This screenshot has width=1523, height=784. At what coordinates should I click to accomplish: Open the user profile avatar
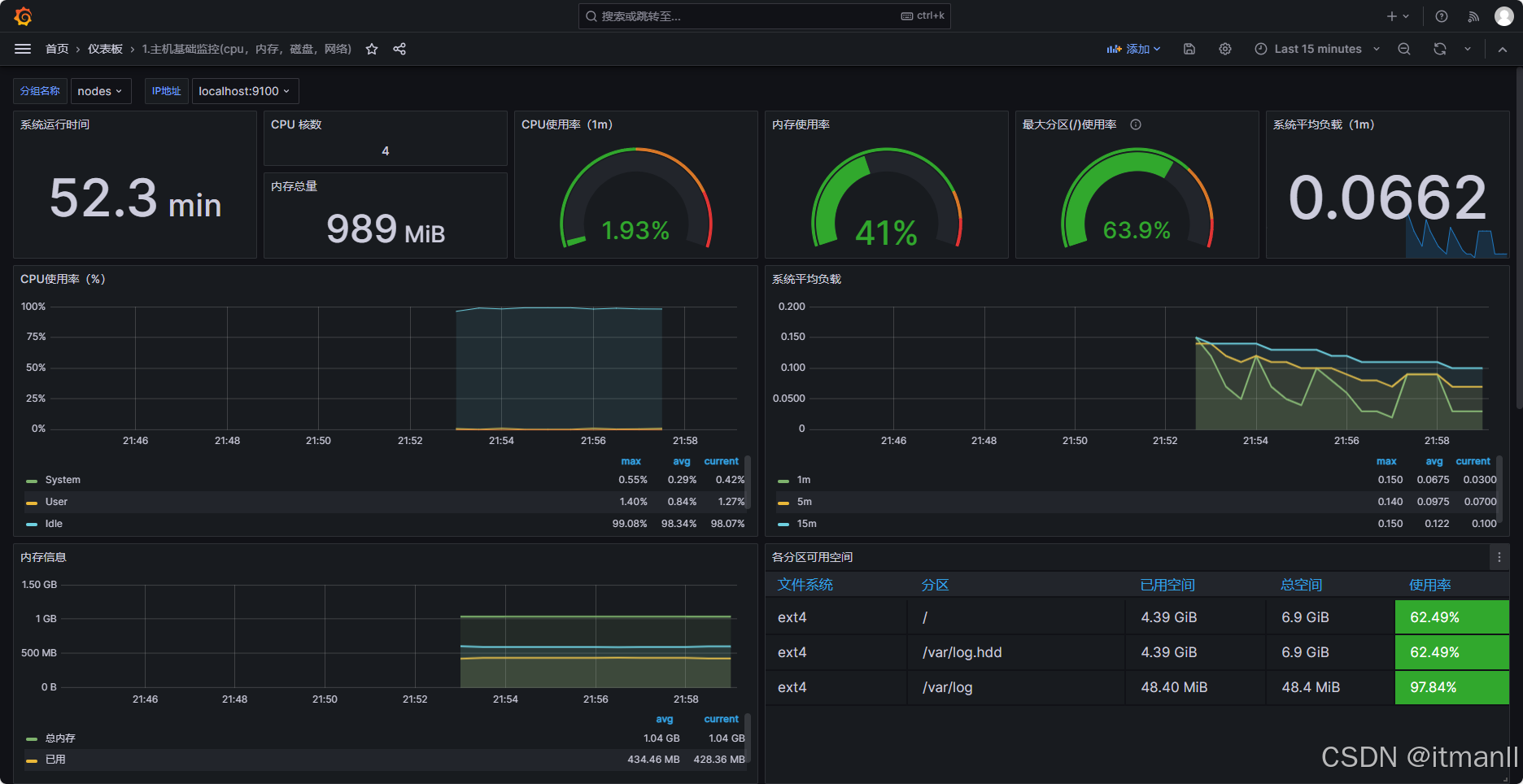[x=1504, y=16]
